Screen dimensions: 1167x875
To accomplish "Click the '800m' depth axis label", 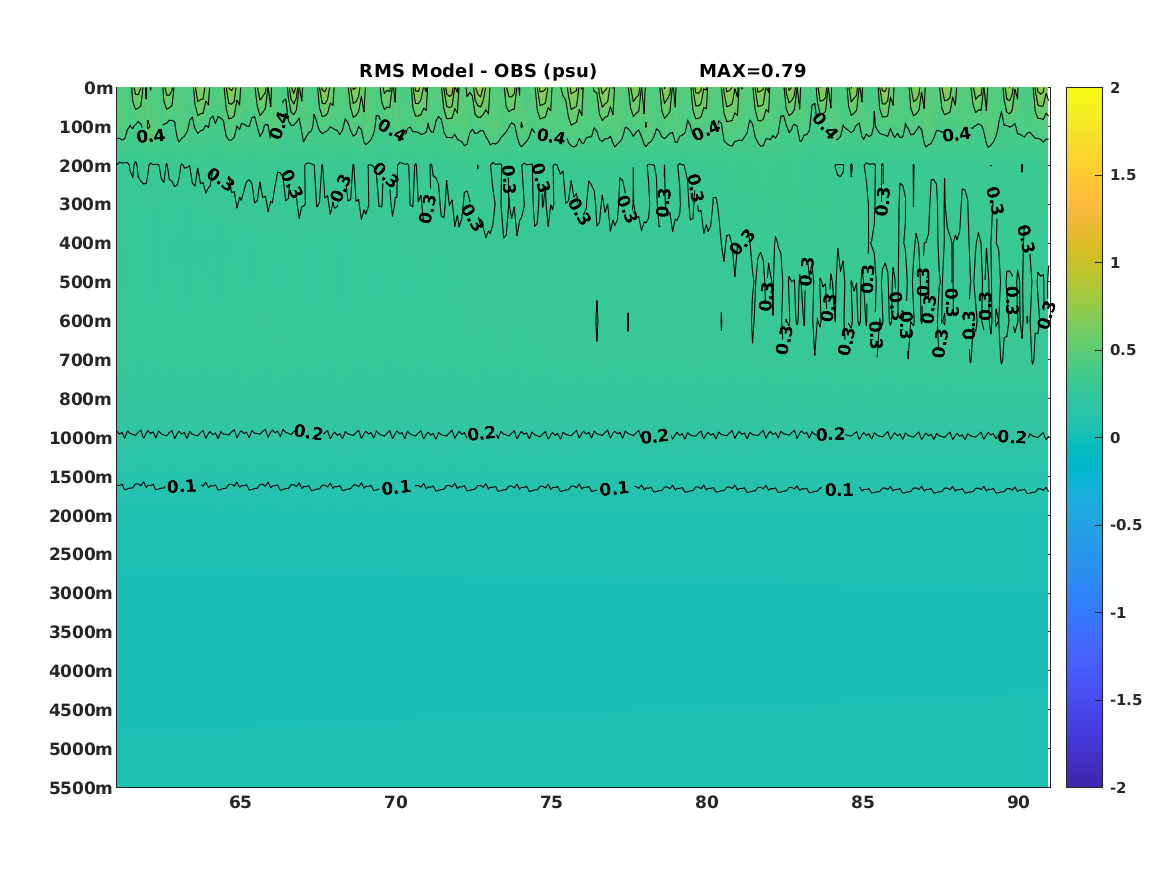I will click(86, 399).
